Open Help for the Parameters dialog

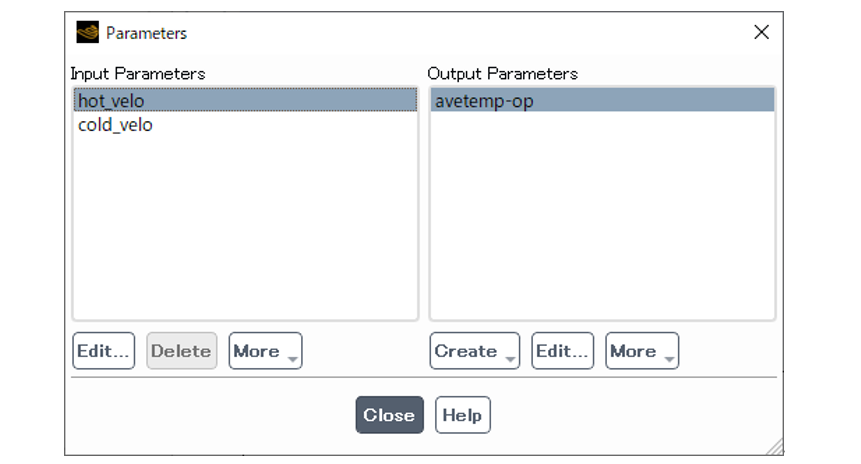pyautogui.click(x=462, y=415)
